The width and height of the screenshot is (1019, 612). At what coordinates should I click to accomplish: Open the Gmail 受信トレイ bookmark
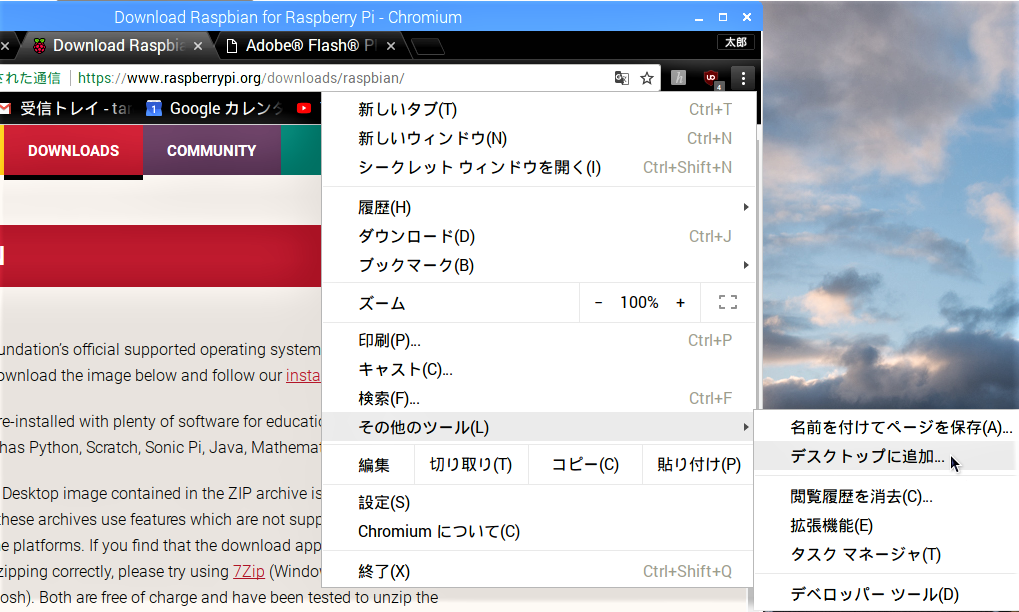pyautogui.click(x=66, y=108)
